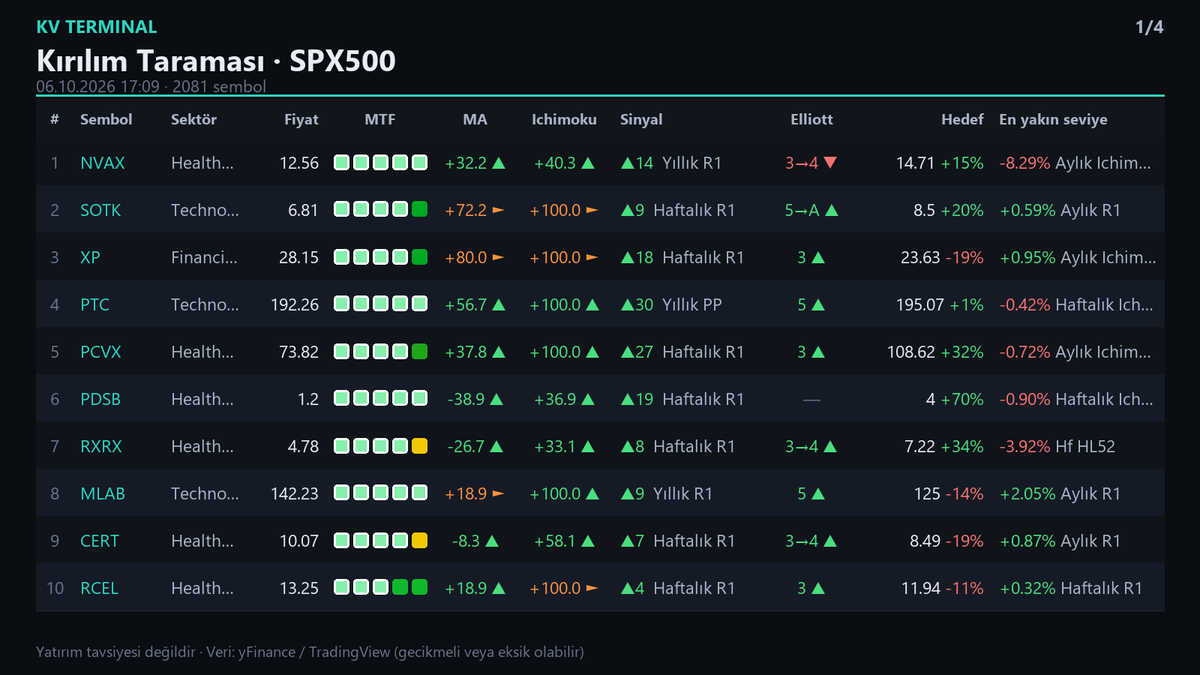Click the up arrow beside +56.7 in PTC row

click(x=498, y=305)
